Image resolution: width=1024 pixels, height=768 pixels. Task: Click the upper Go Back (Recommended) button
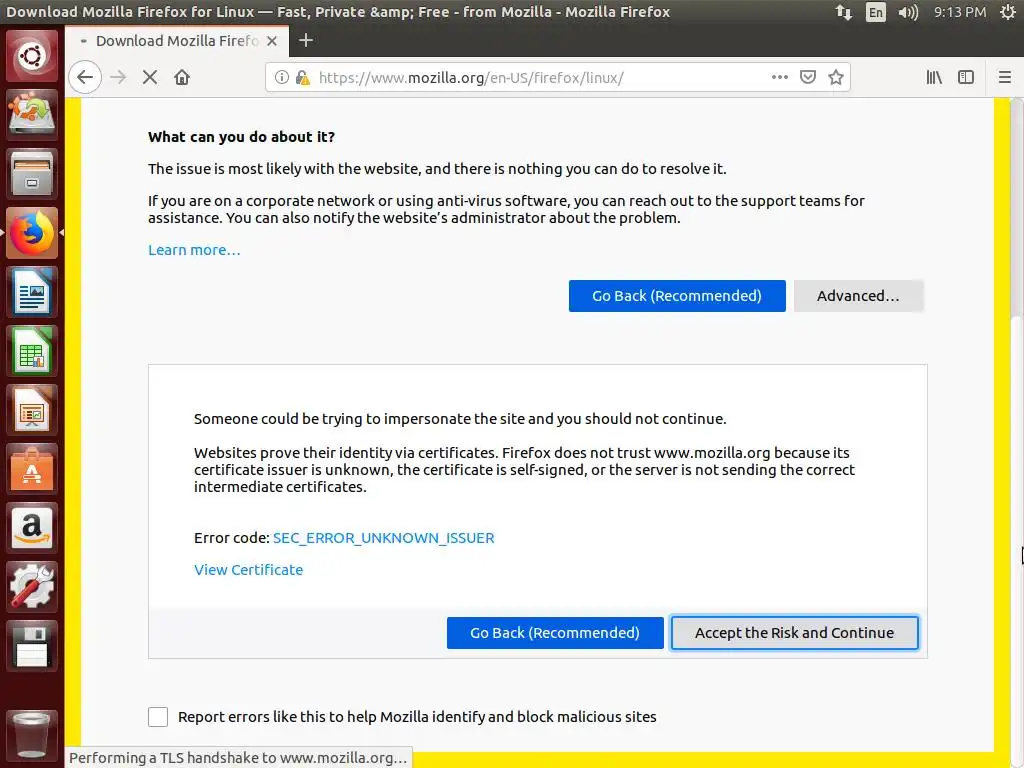[x=677, y=296]
